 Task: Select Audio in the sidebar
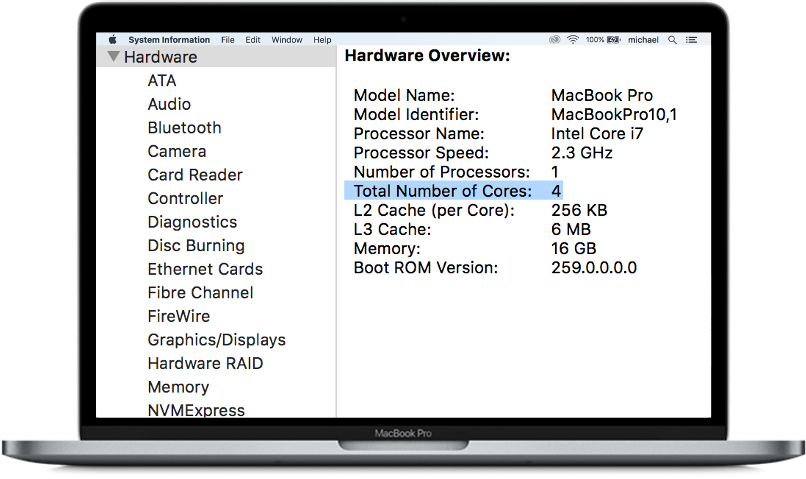point(169,104)
